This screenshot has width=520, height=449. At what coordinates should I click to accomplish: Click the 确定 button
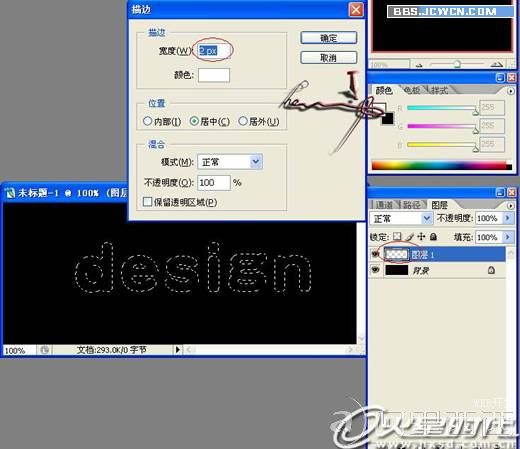329,38
